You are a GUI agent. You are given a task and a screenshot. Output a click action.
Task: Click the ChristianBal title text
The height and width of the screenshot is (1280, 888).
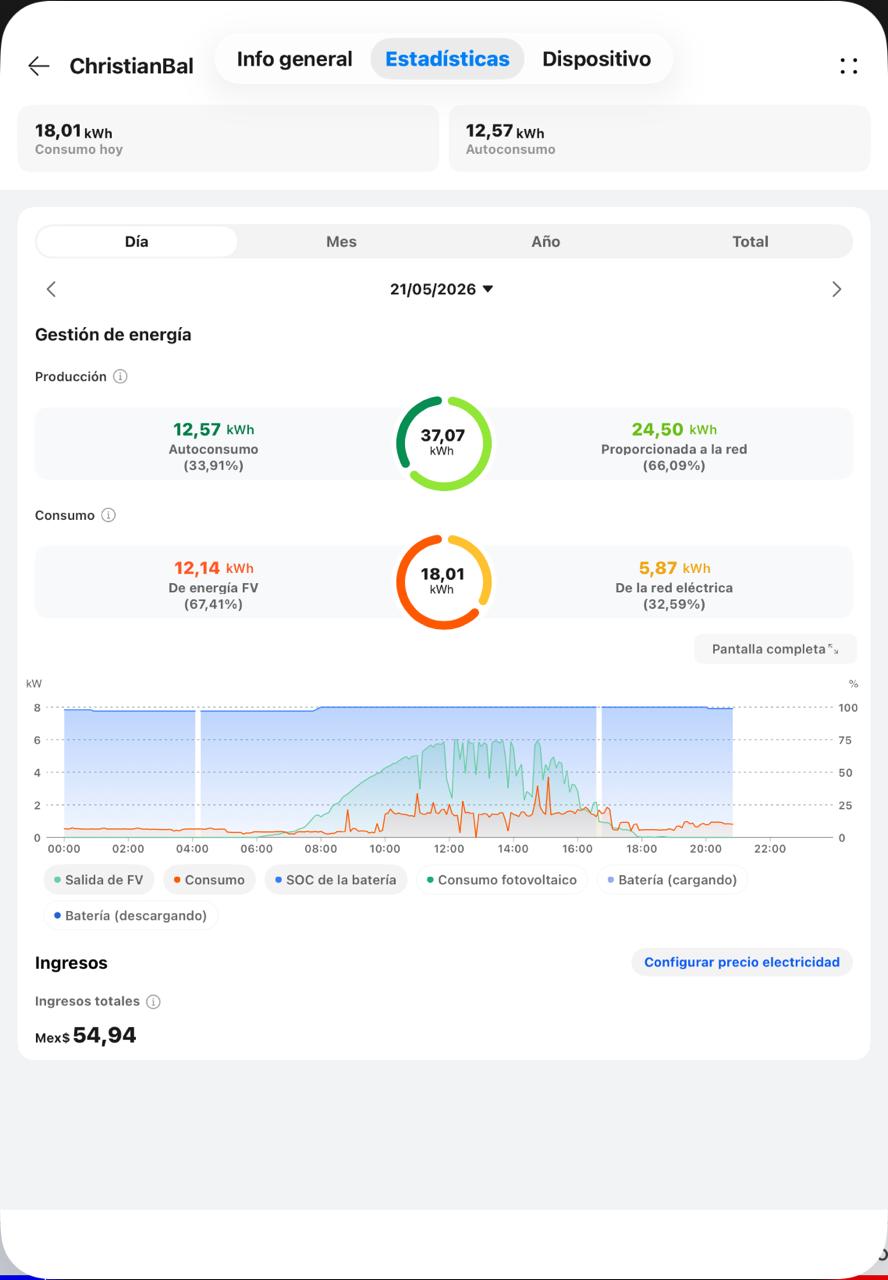131,67
